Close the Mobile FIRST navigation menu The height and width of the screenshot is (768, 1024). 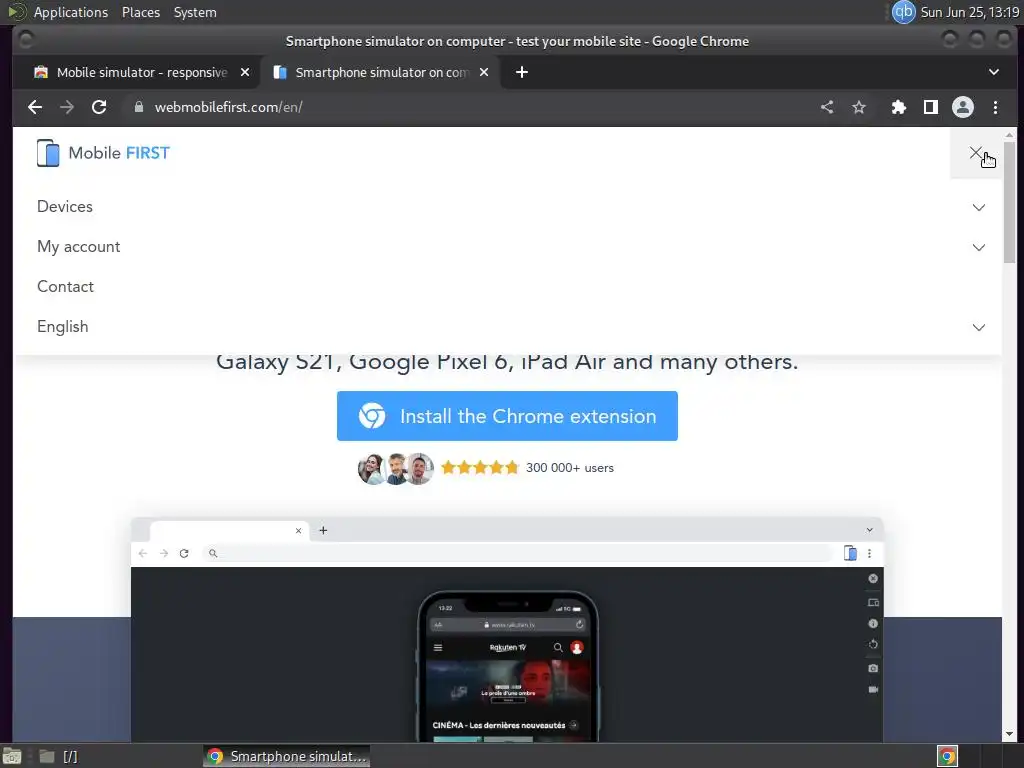(976, 153)
